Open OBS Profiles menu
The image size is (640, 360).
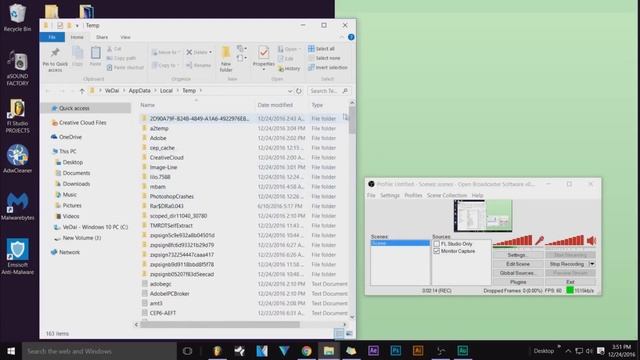click(413, 196)
